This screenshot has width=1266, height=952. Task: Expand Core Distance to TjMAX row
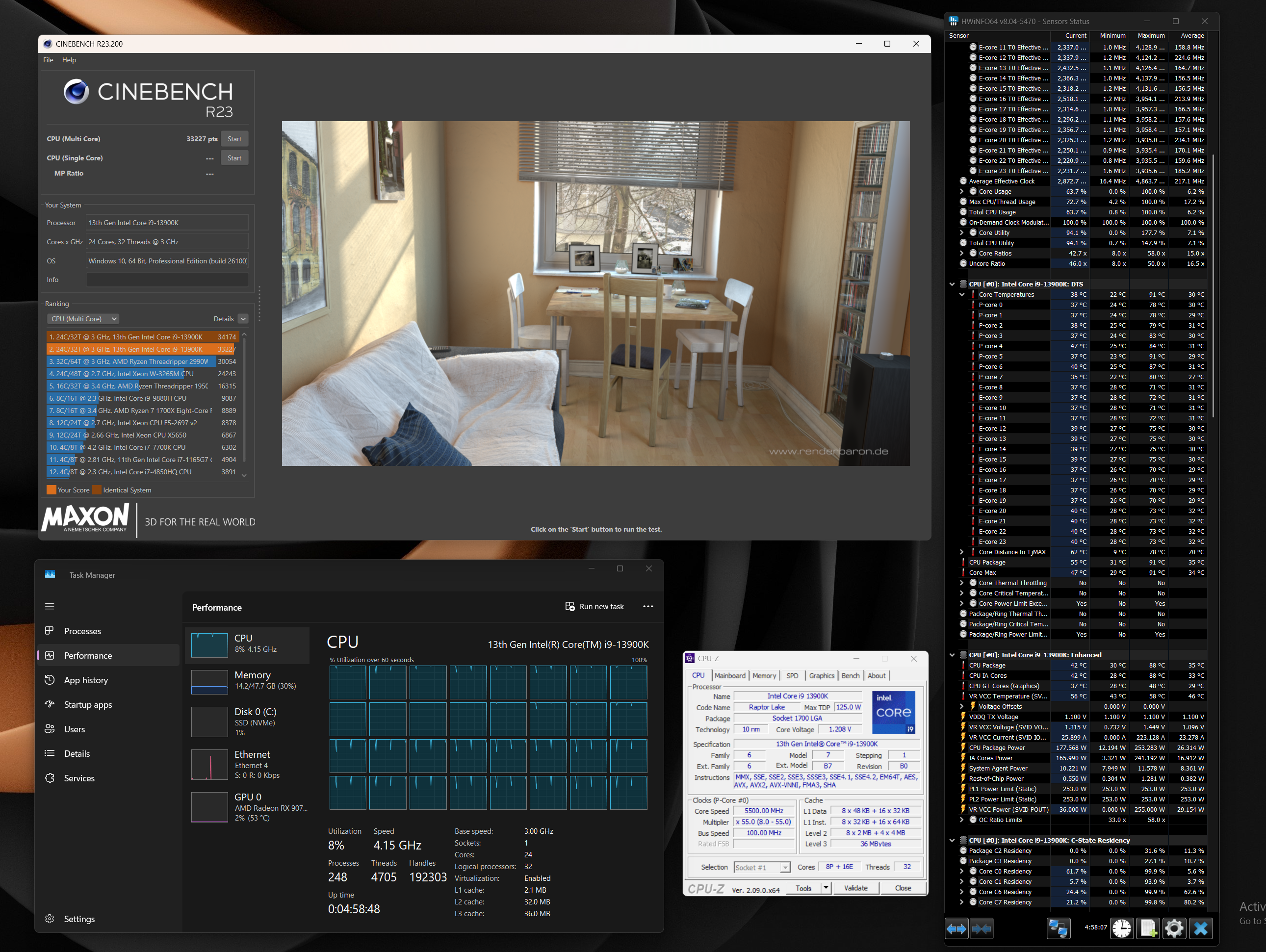coord(962,552)
